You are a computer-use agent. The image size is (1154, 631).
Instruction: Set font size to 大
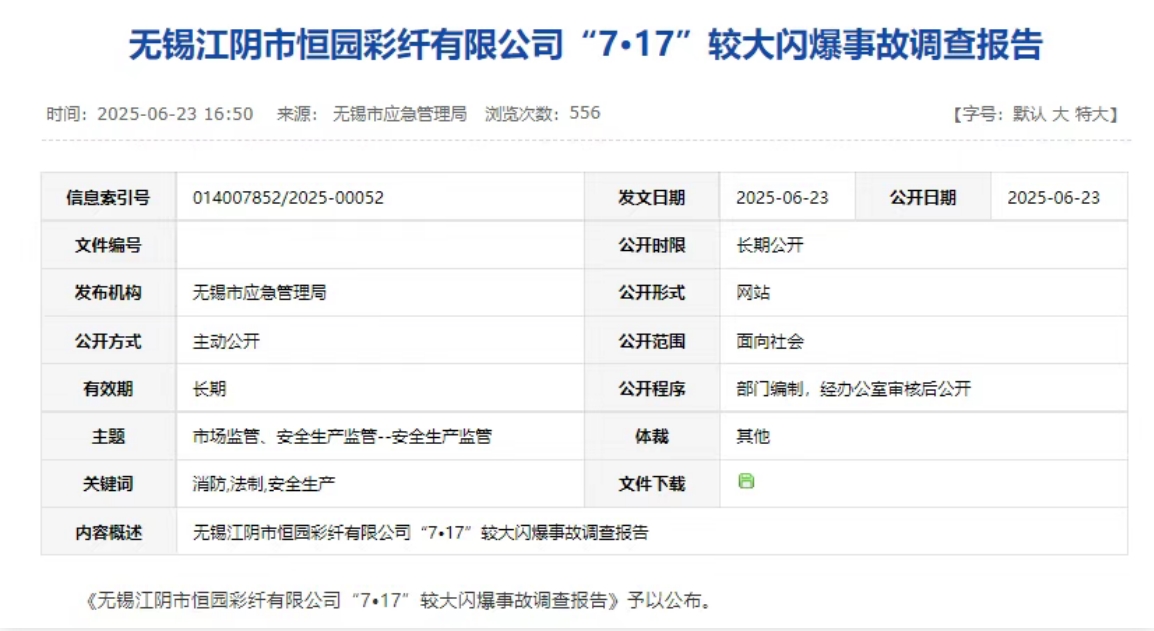pos(1060,114)
